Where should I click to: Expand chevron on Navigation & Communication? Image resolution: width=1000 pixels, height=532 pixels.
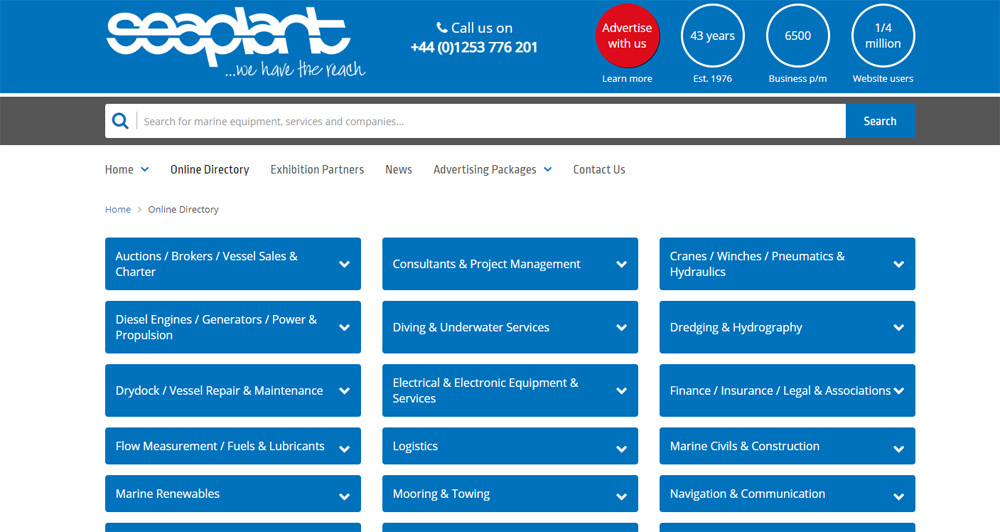899,496
